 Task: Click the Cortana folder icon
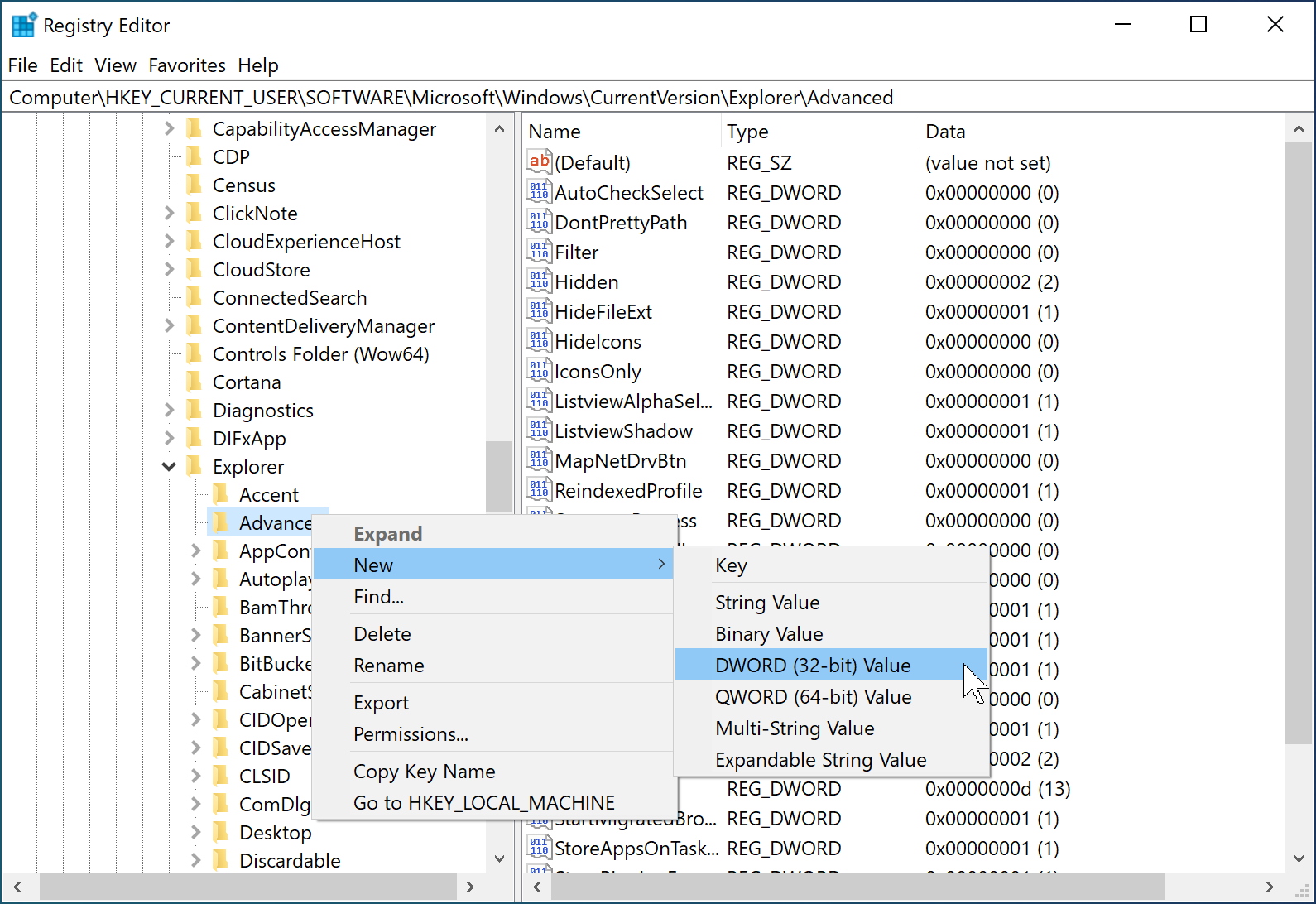click(195, 382)
